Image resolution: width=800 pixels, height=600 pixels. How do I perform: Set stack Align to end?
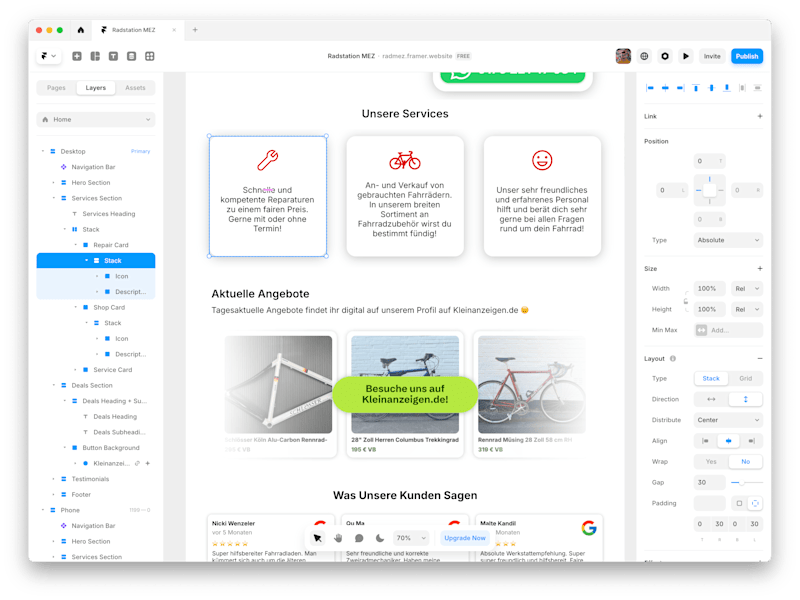click(x=751, y=441)
